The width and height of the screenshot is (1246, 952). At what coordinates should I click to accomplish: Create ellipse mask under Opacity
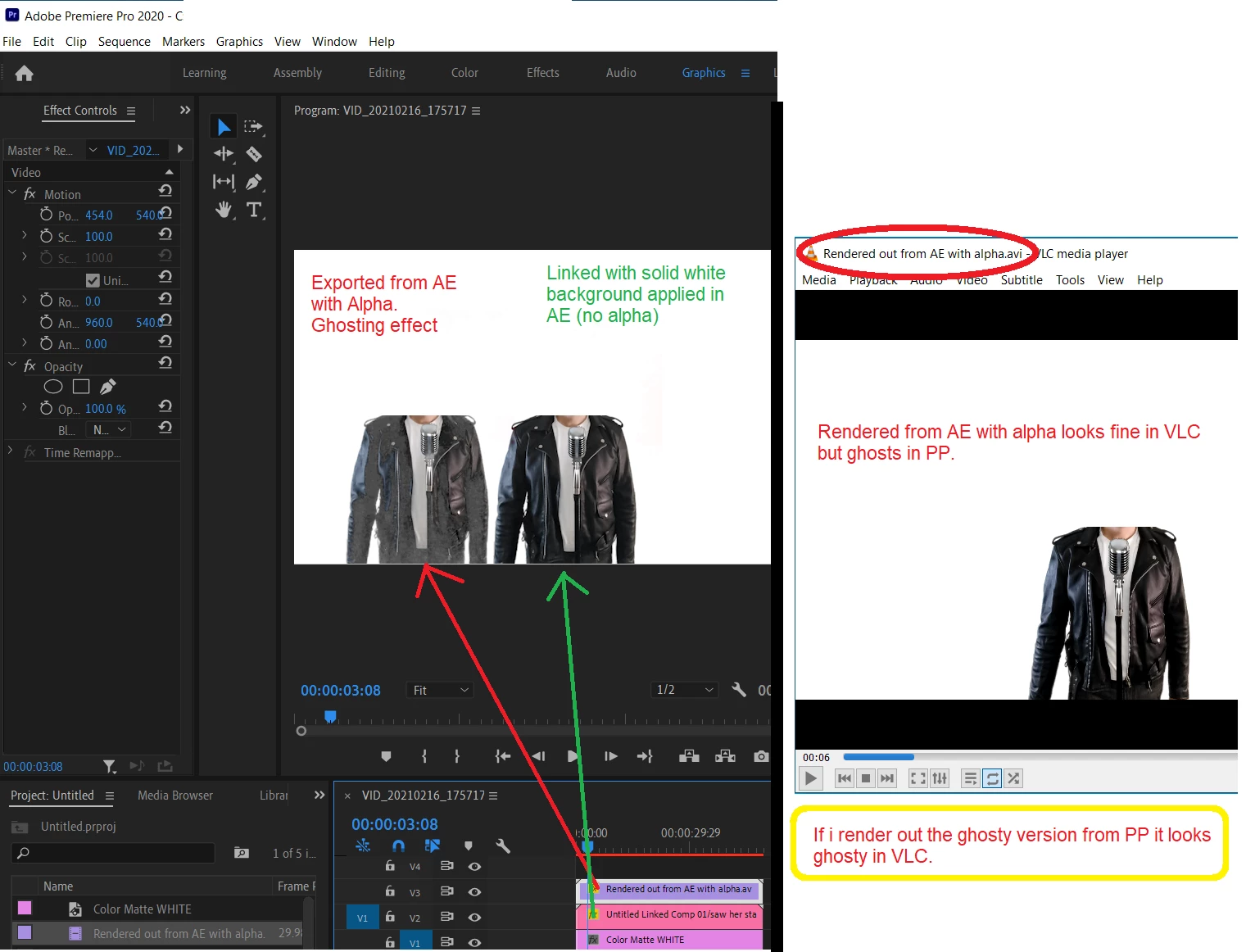tap(53, 387)
